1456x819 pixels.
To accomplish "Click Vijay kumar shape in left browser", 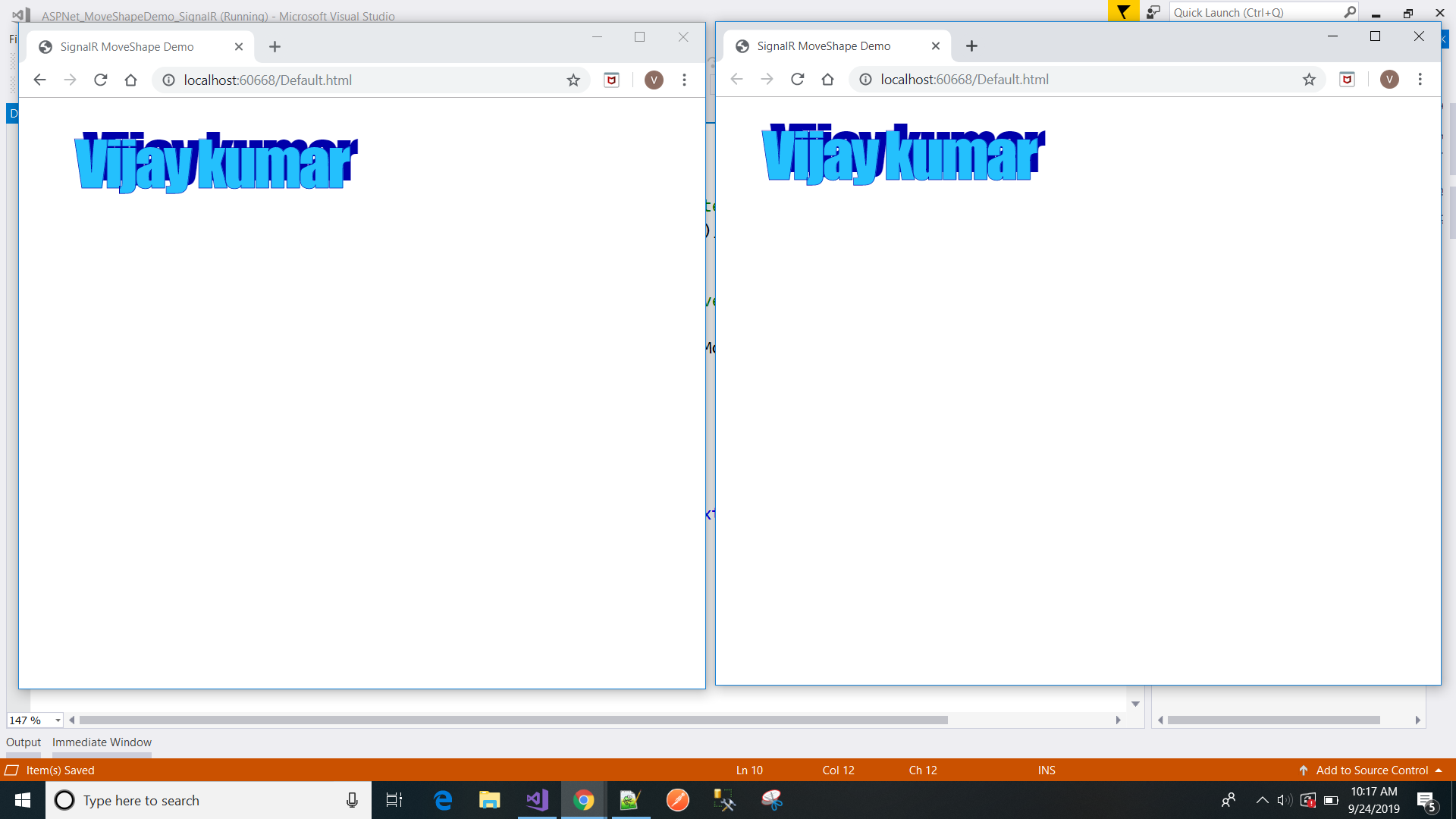I will [216, 162].
